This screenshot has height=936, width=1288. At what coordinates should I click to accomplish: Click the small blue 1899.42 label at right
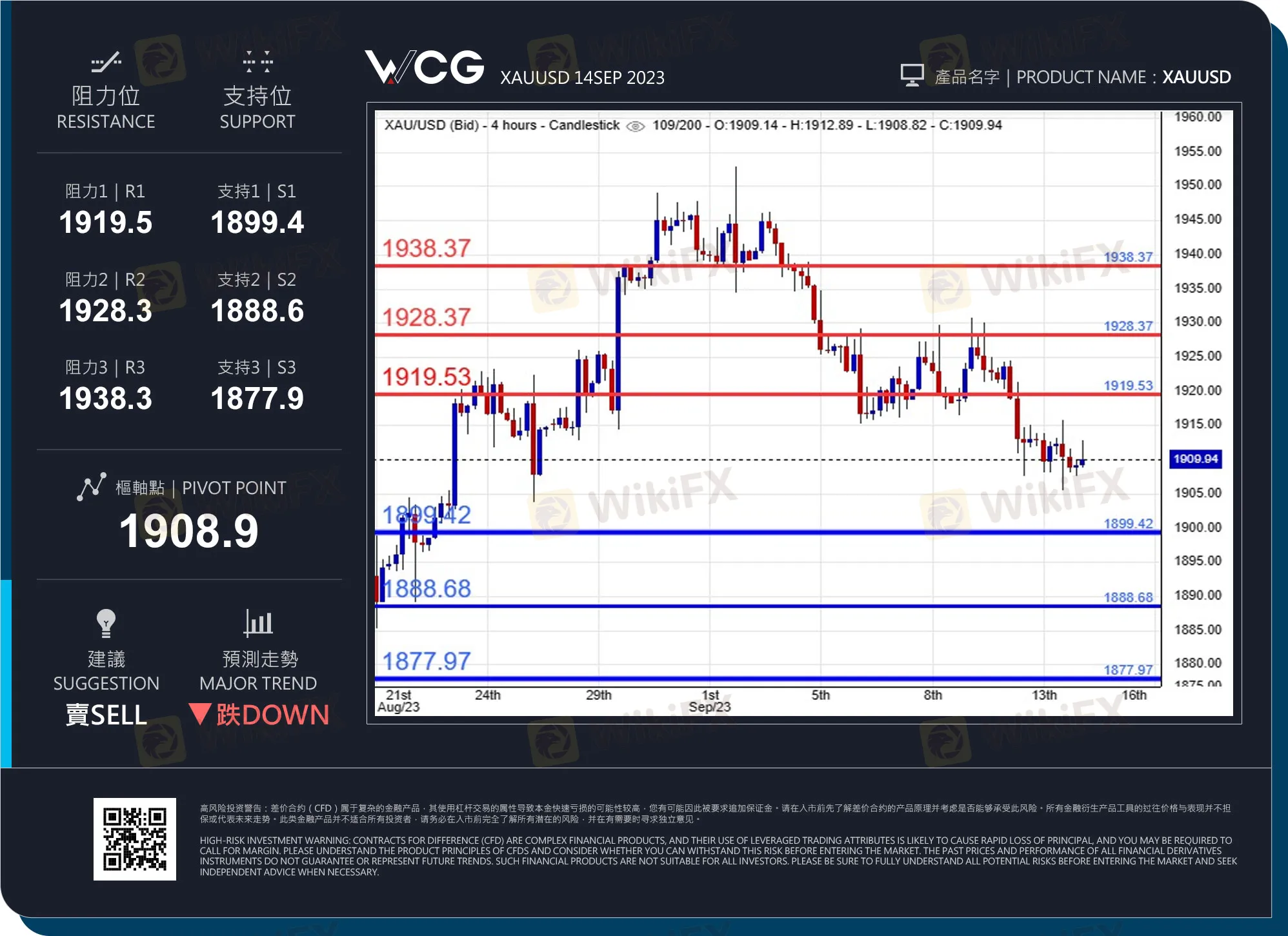tap(1128, 523)
